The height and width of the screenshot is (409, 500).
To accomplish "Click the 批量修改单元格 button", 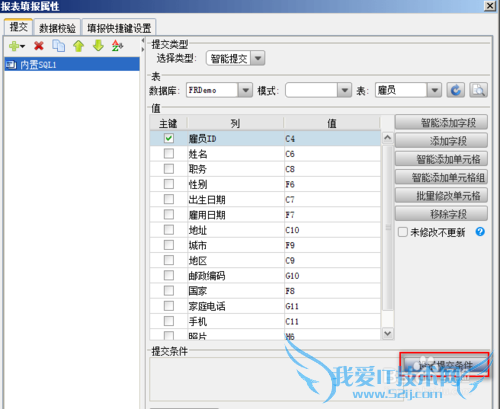I will [441, 195].
